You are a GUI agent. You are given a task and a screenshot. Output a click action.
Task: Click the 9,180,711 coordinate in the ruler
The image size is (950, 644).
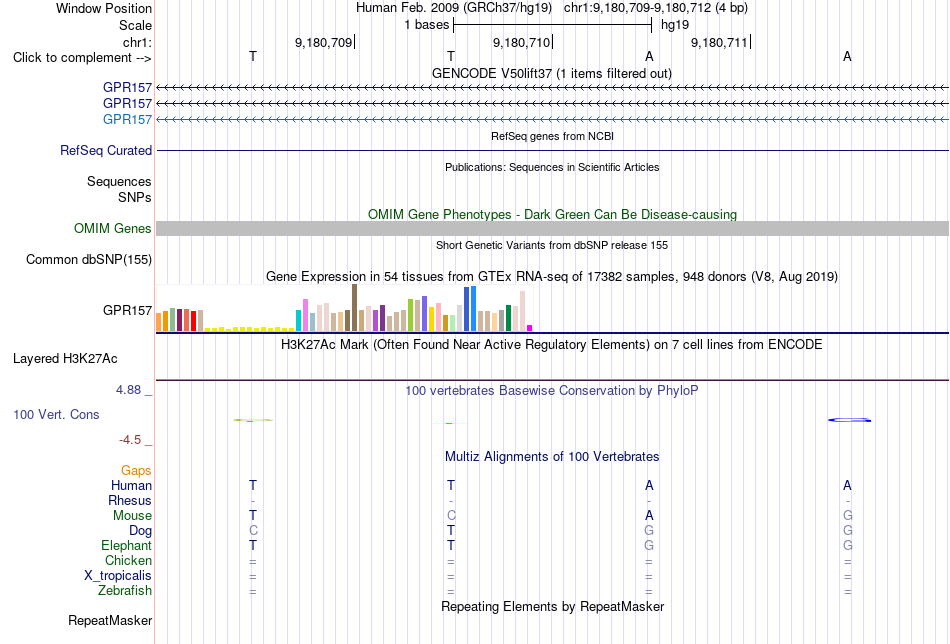pos(719,42)
